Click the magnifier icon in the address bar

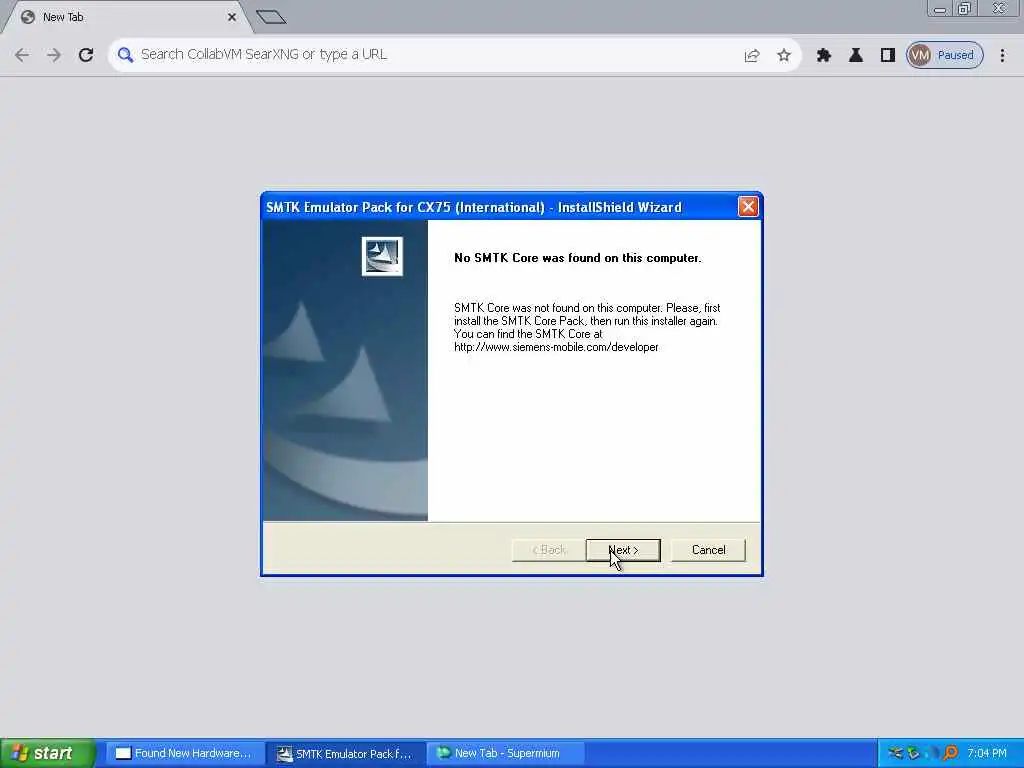[x=125, y=55]
